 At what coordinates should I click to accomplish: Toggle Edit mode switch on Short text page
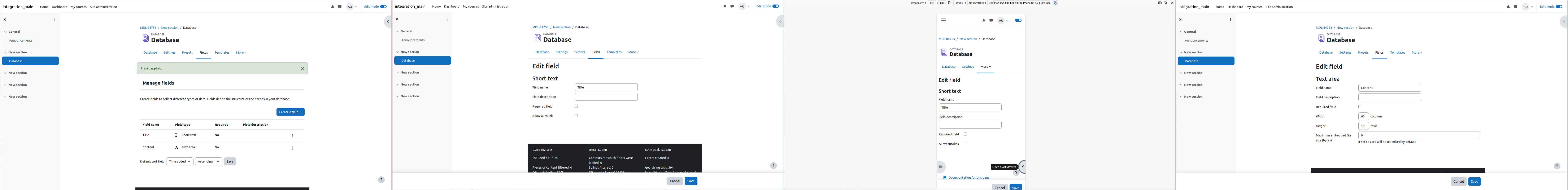pyautogui.click(x=775, y=6)
